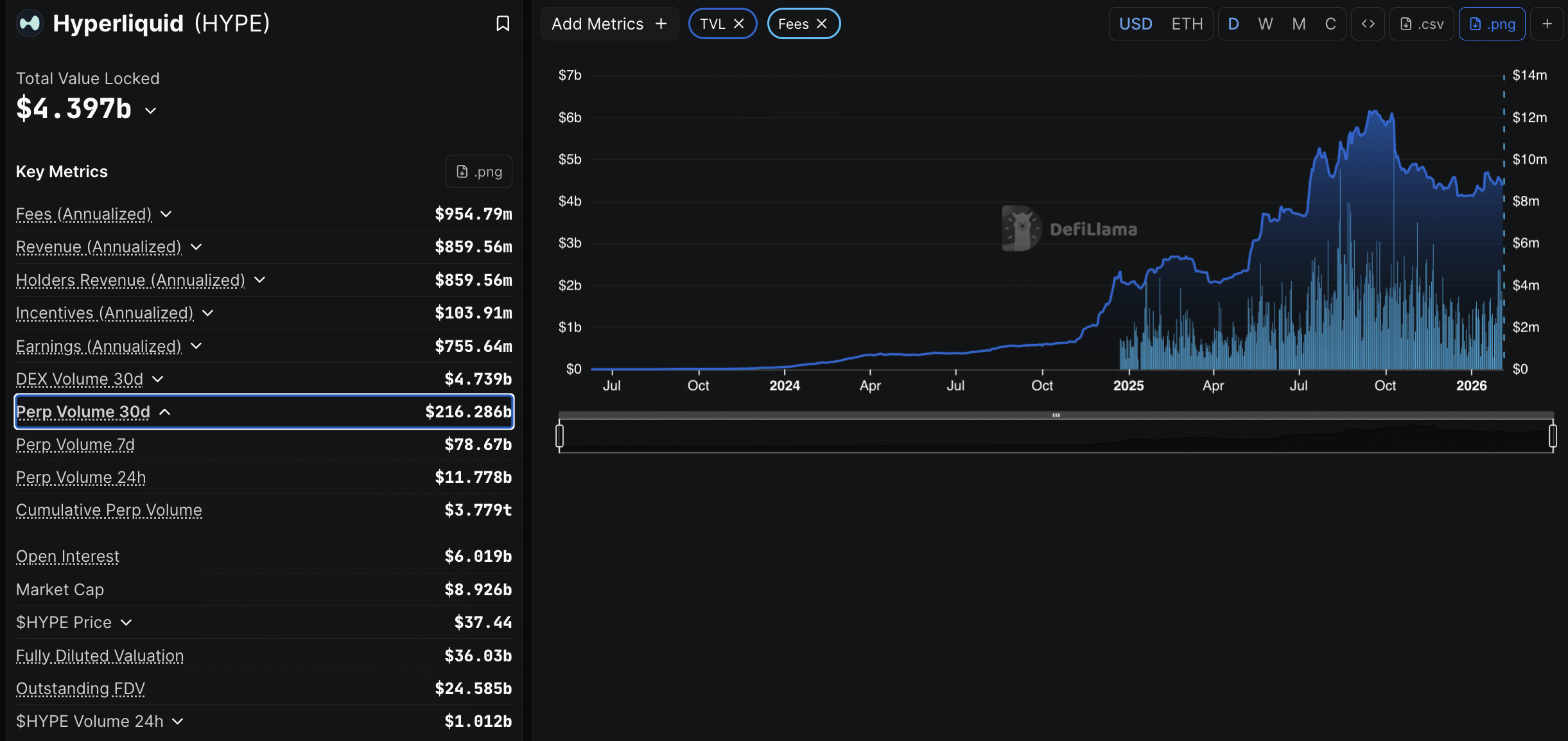Viewport: 1568px width, 741px height.
Task: Open the embed code button
Action: coord(1368,24)
